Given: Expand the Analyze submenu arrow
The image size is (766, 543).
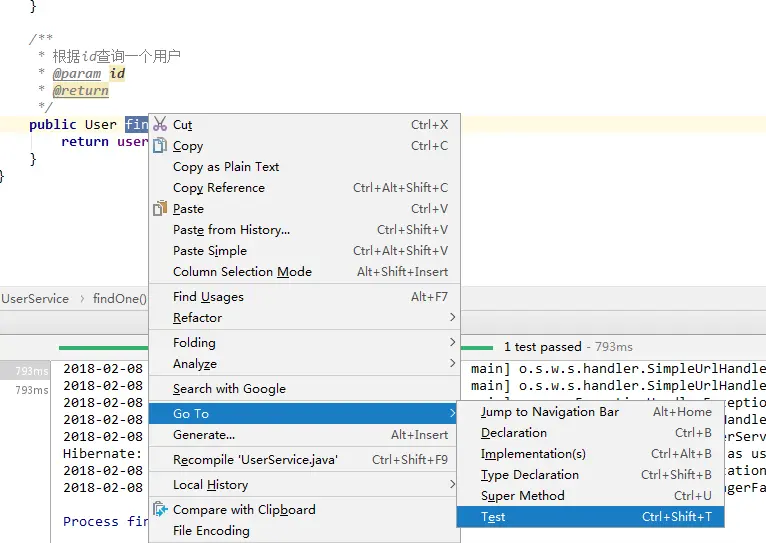Looking at the screenshot, I should pyautogui.click(x=452, y=363).
